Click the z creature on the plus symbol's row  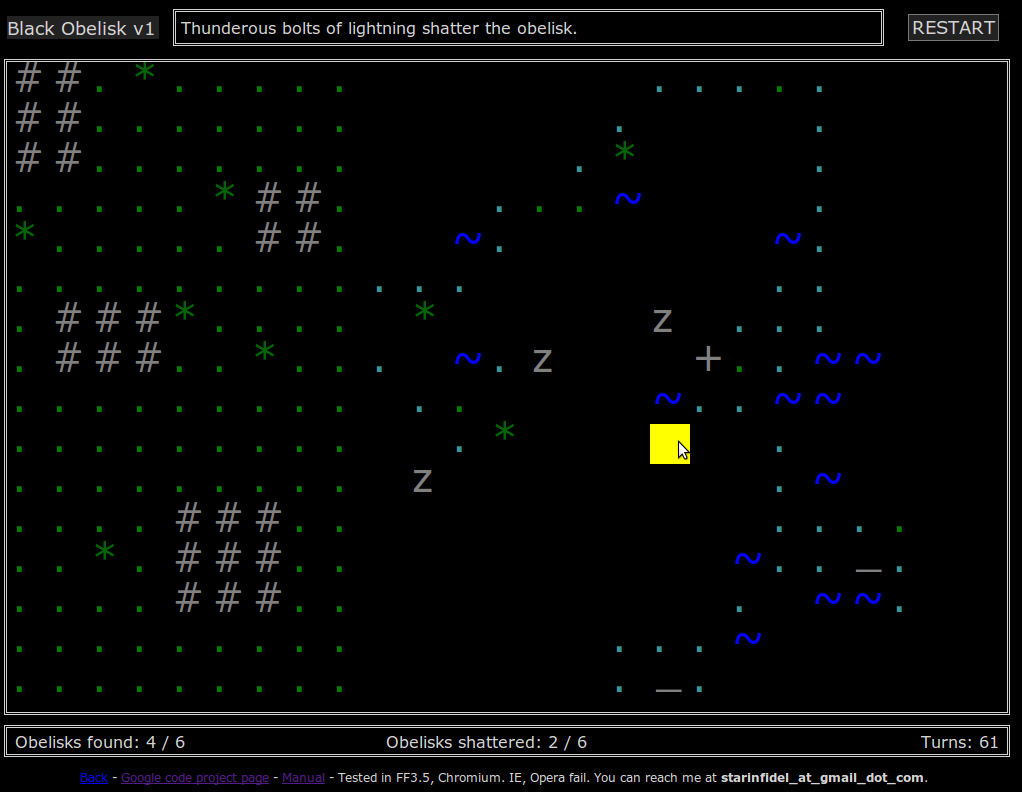[x=542, y=361]
